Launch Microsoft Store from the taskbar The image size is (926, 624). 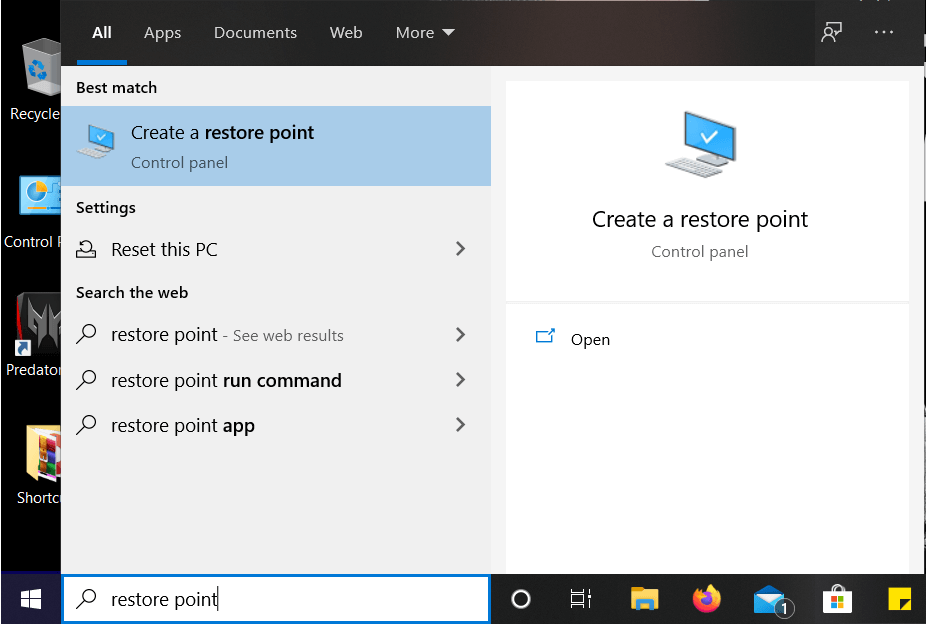click(837, 598)
